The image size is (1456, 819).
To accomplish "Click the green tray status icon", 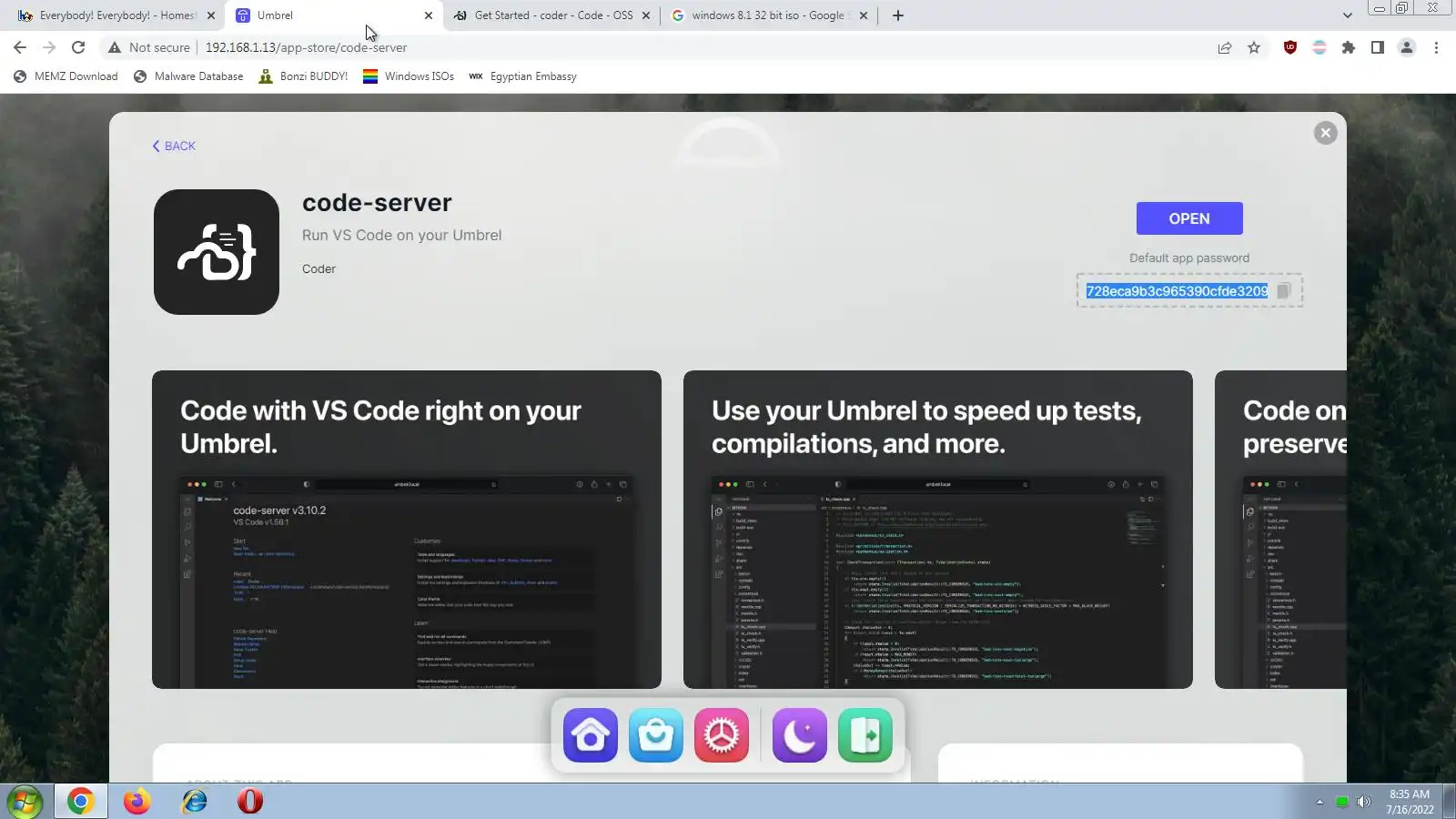I will (1341, 802).
